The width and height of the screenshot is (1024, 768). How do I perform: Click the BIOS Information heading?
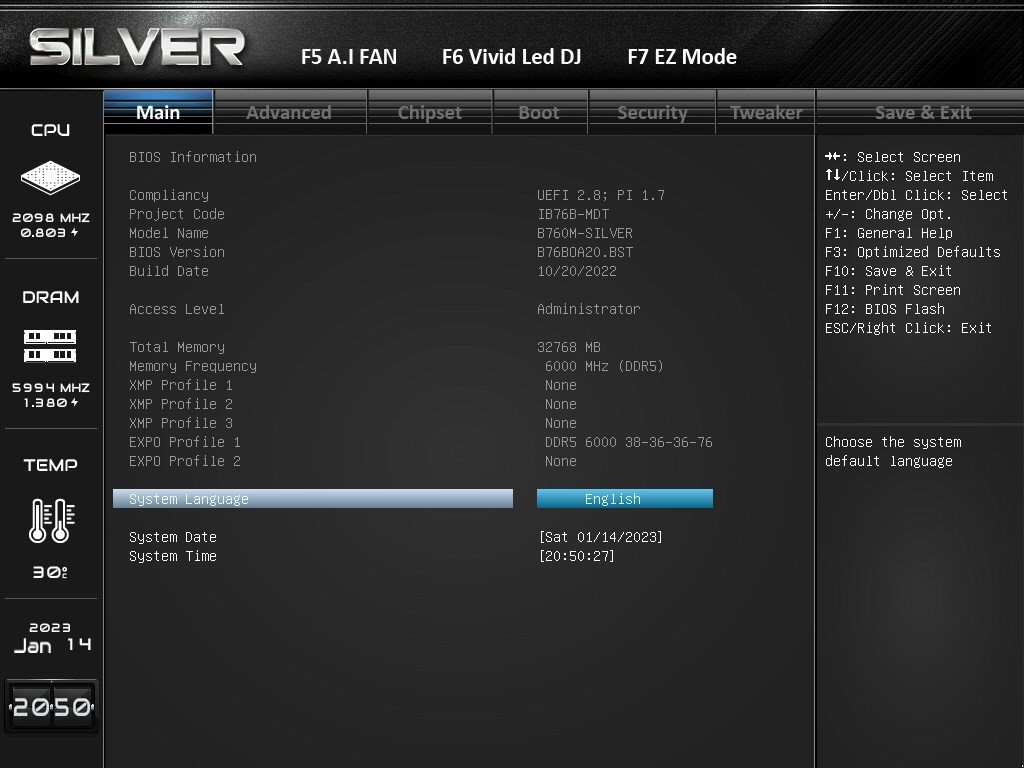pyautogui.click(x=193, y=157)
